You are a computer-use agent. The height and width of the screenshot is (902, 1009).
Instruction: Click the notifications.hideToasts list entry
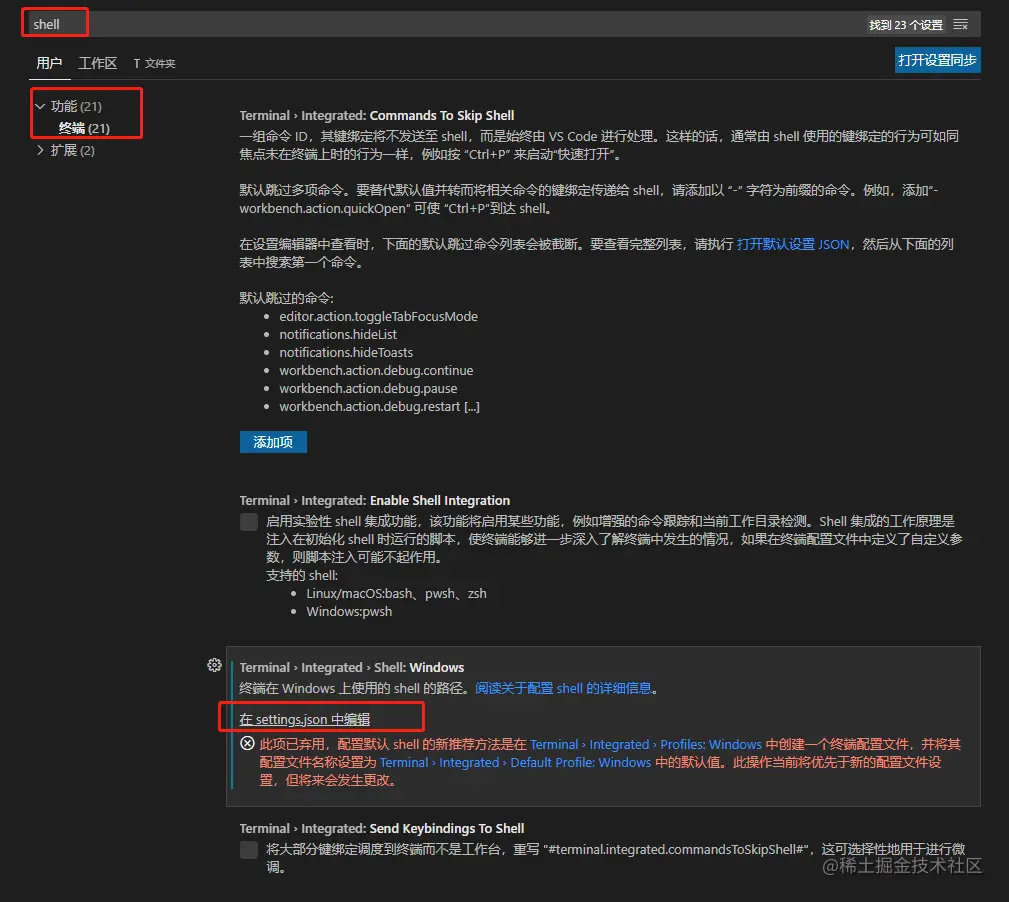click(x=346, y=353)
